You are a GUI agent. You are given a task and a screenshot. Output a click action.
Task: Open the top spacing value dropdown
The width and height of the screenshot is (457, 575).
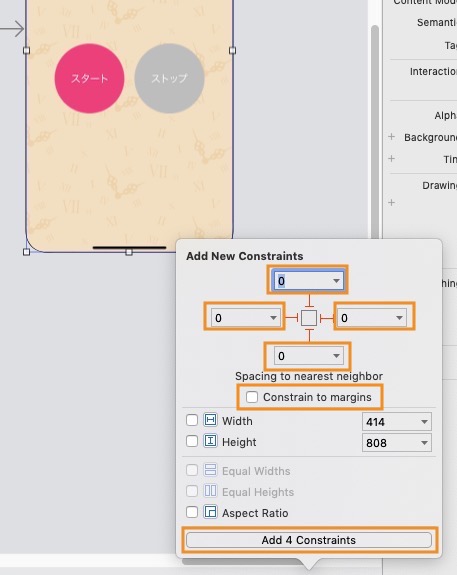coord(336,281)
